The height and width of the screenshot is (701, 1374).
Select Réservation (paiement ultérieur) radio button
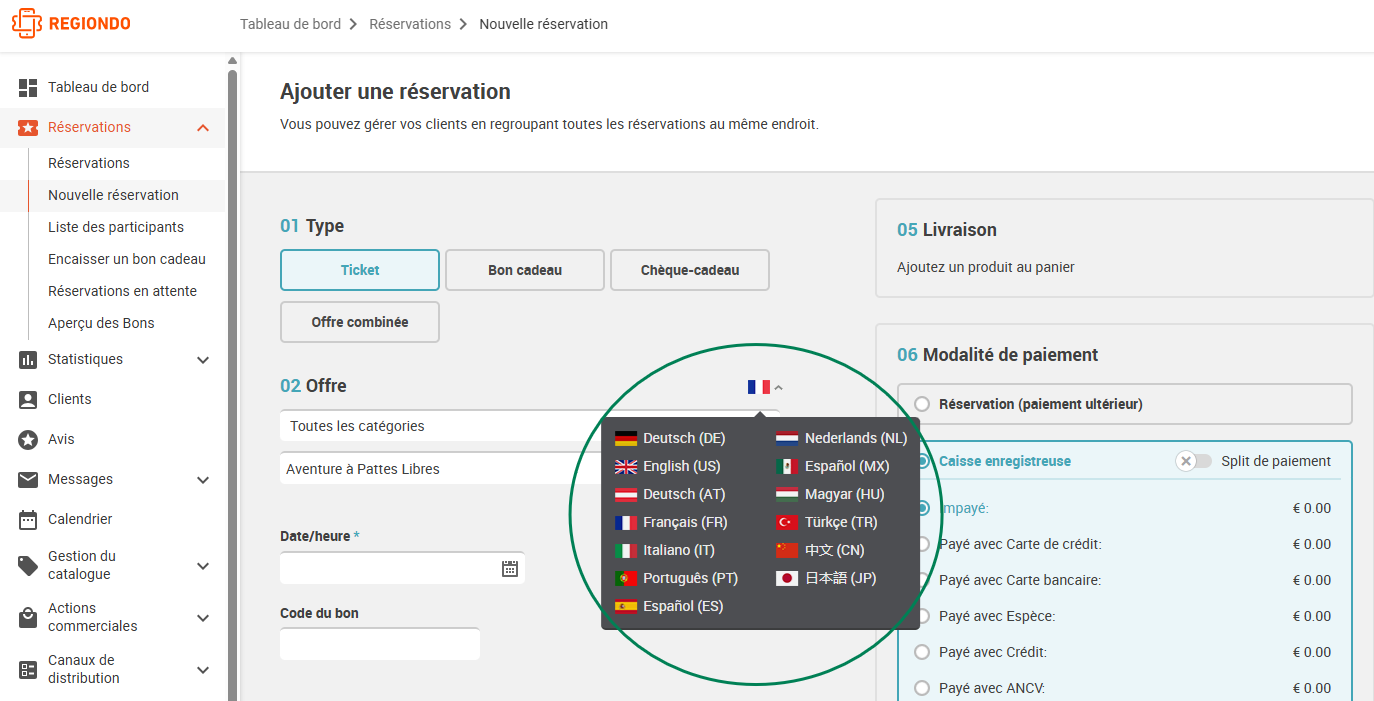click(x=922, y=404)
